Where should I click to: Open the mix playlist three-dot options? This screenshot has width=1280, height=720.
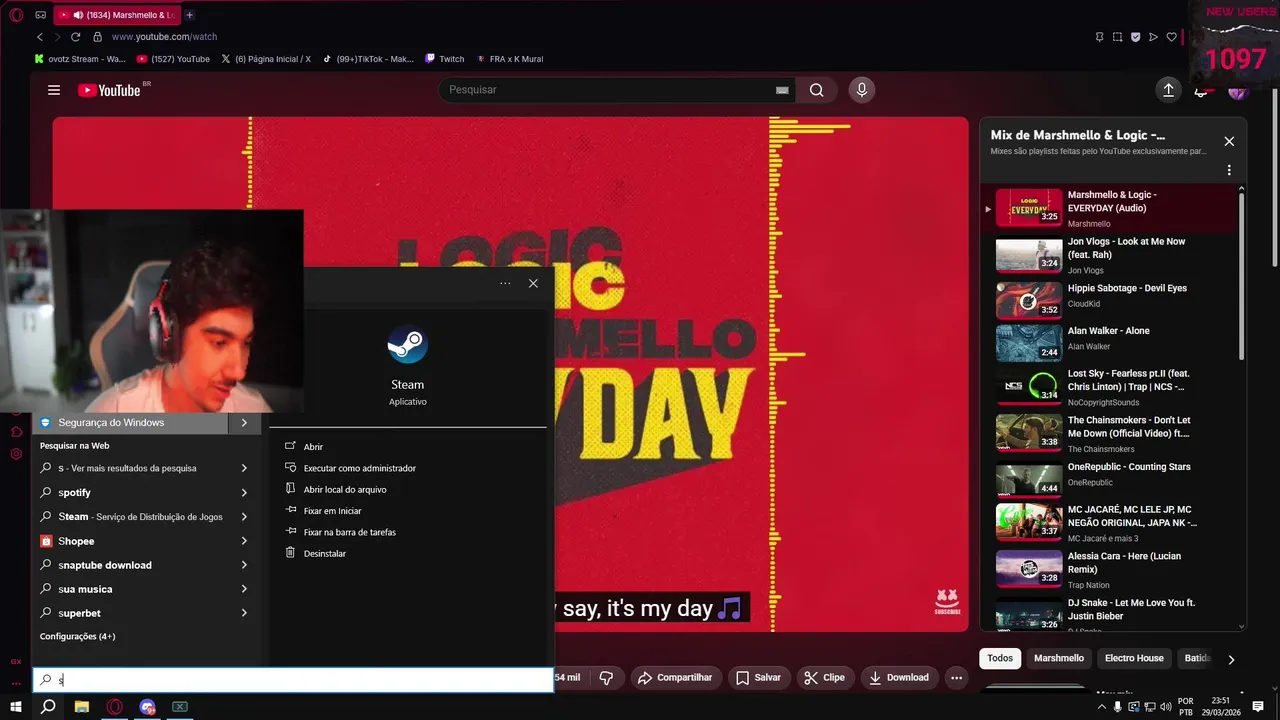coord(1229,170)
